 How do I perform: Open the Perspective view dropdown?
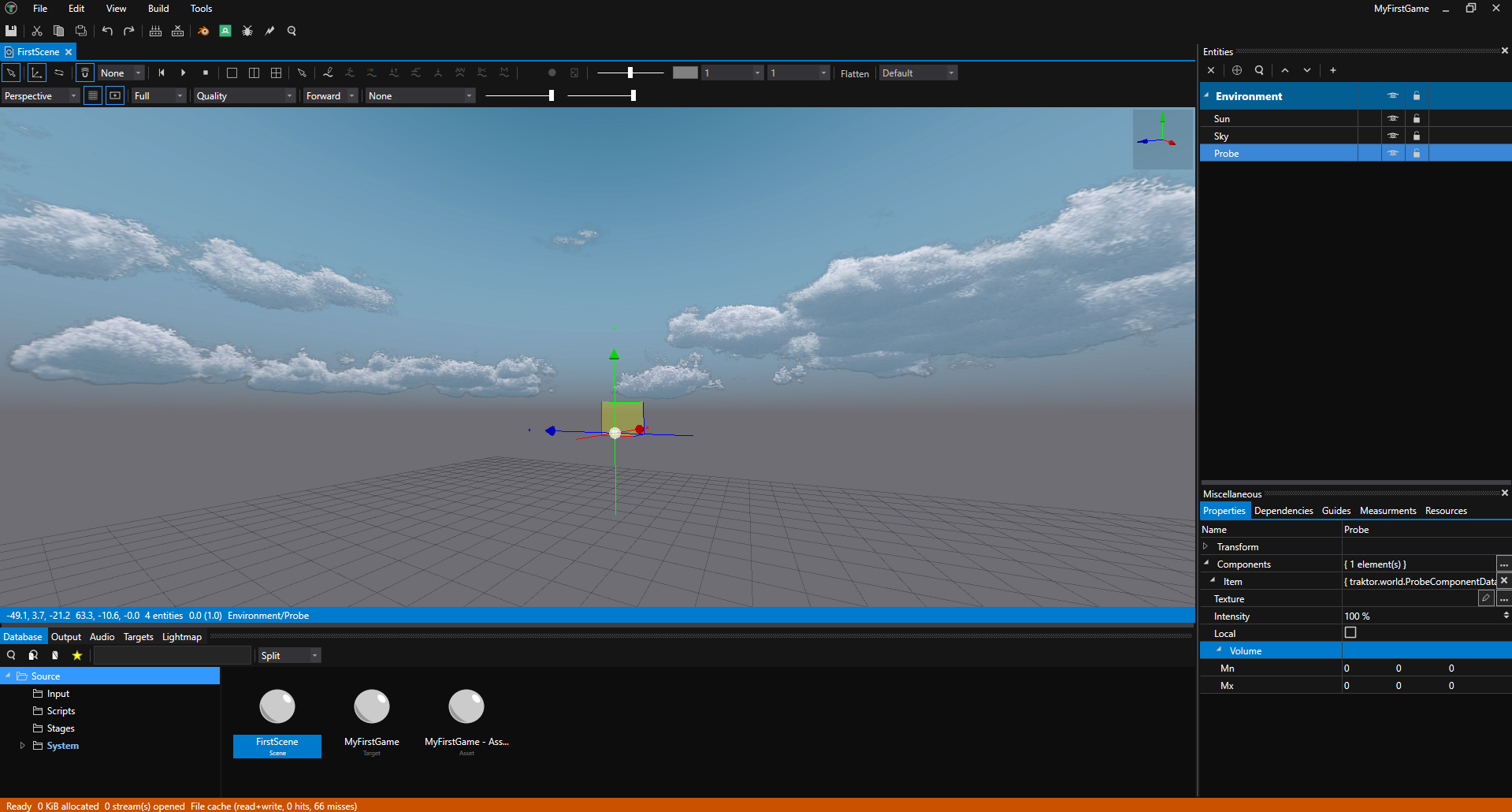click(39, 95)
